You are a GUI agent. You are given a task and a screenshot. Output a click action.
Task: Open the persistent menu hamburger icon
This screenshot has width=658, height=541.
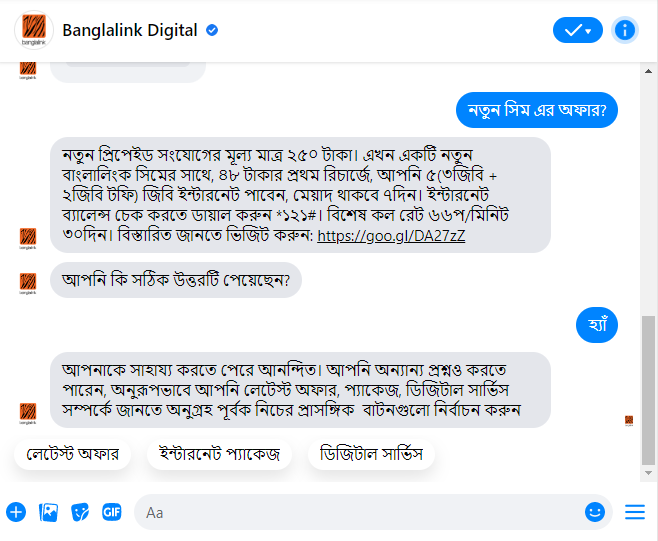(634, 512)
